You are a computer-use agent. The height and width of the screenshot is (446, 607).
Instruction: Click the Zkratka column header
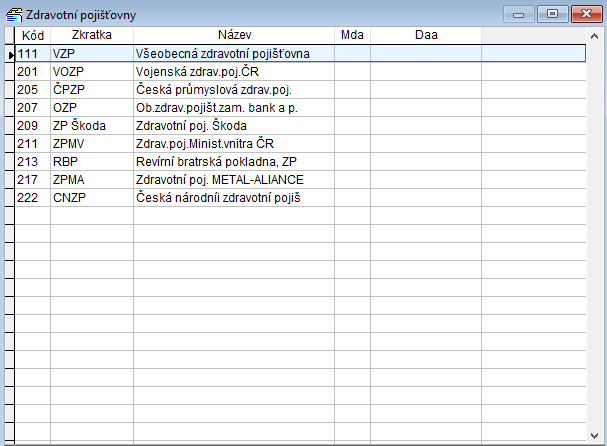[x=92, y=35]
